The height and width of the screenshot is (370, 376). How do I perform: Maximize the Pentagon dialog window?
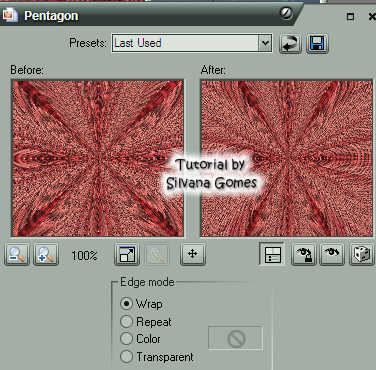pyautogui.click(x=350, y=16)
